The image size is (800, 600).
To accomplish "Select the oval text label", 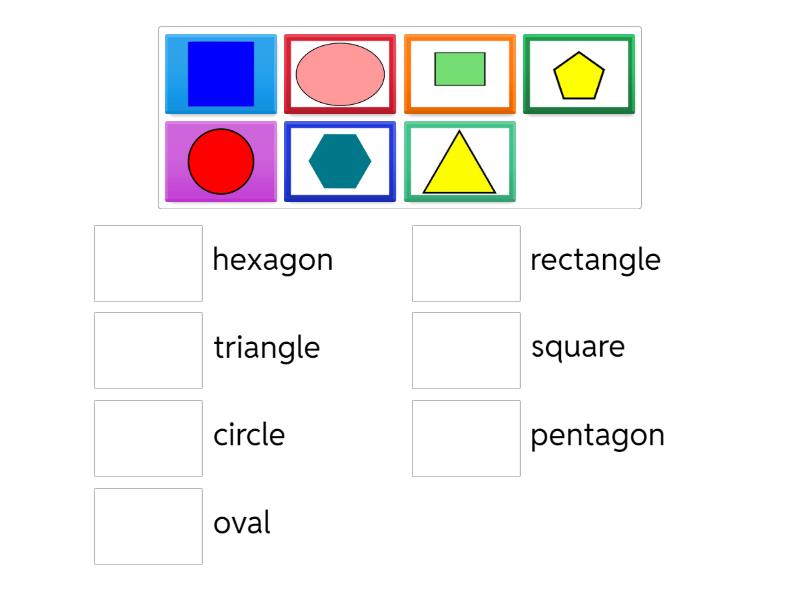I will (242, 523).
